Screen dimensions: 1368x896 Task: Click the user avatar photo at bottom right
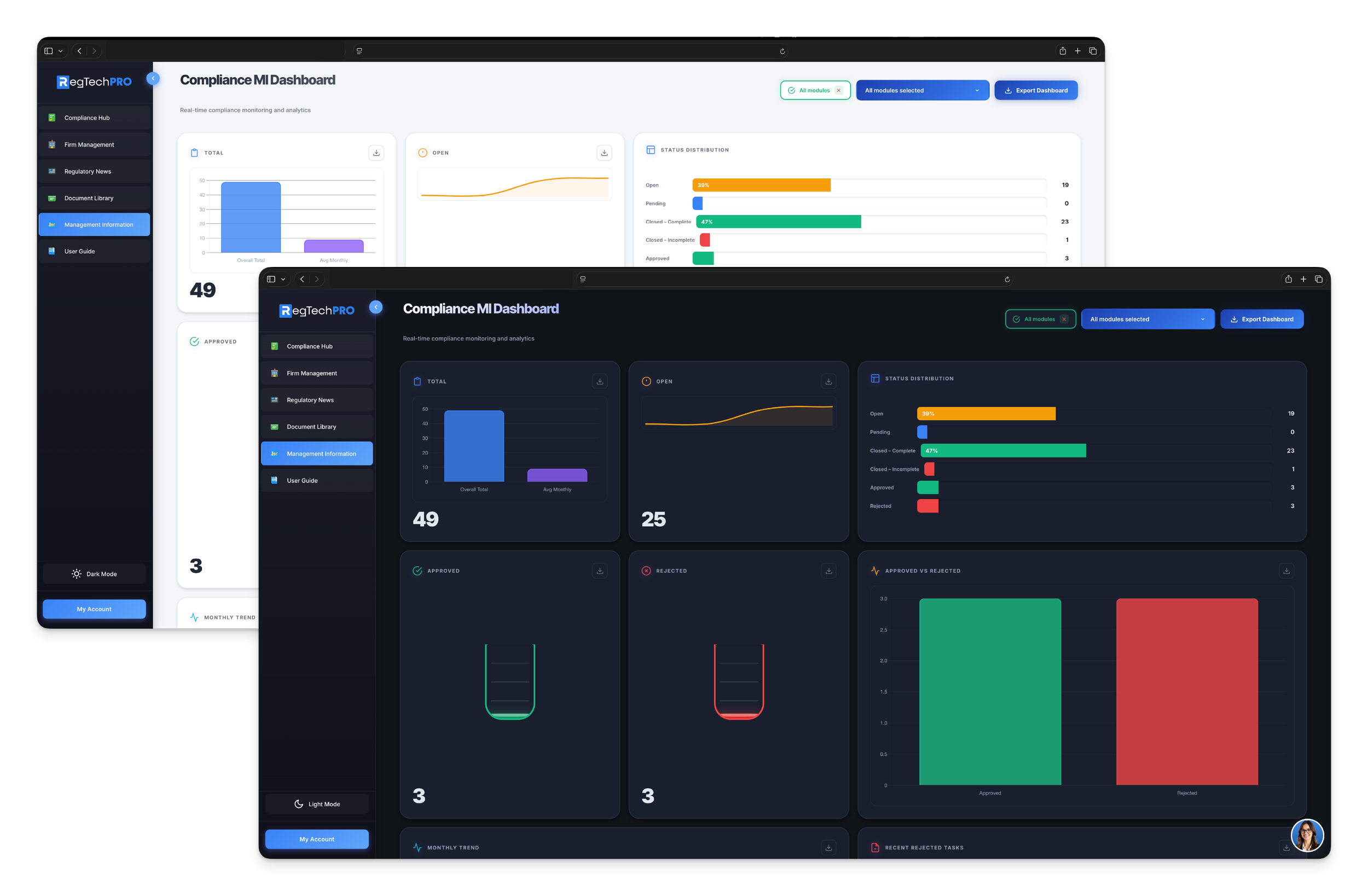click(x=1307, y=835)
